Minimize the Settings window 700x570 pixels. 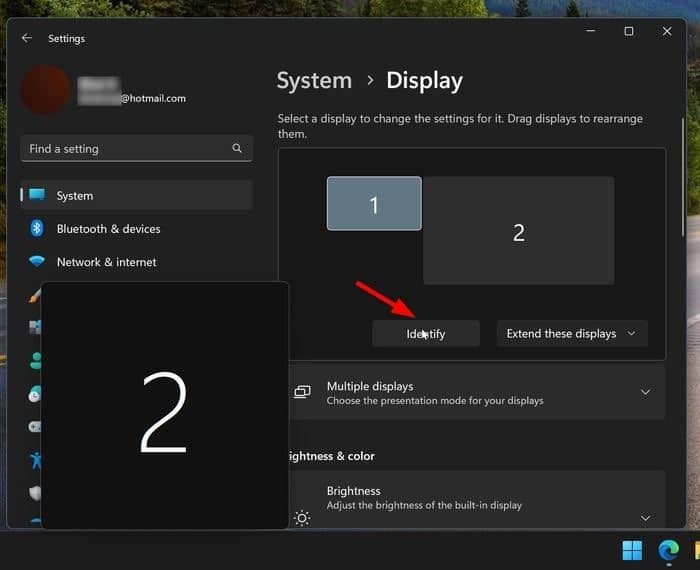tap(591, 31)
